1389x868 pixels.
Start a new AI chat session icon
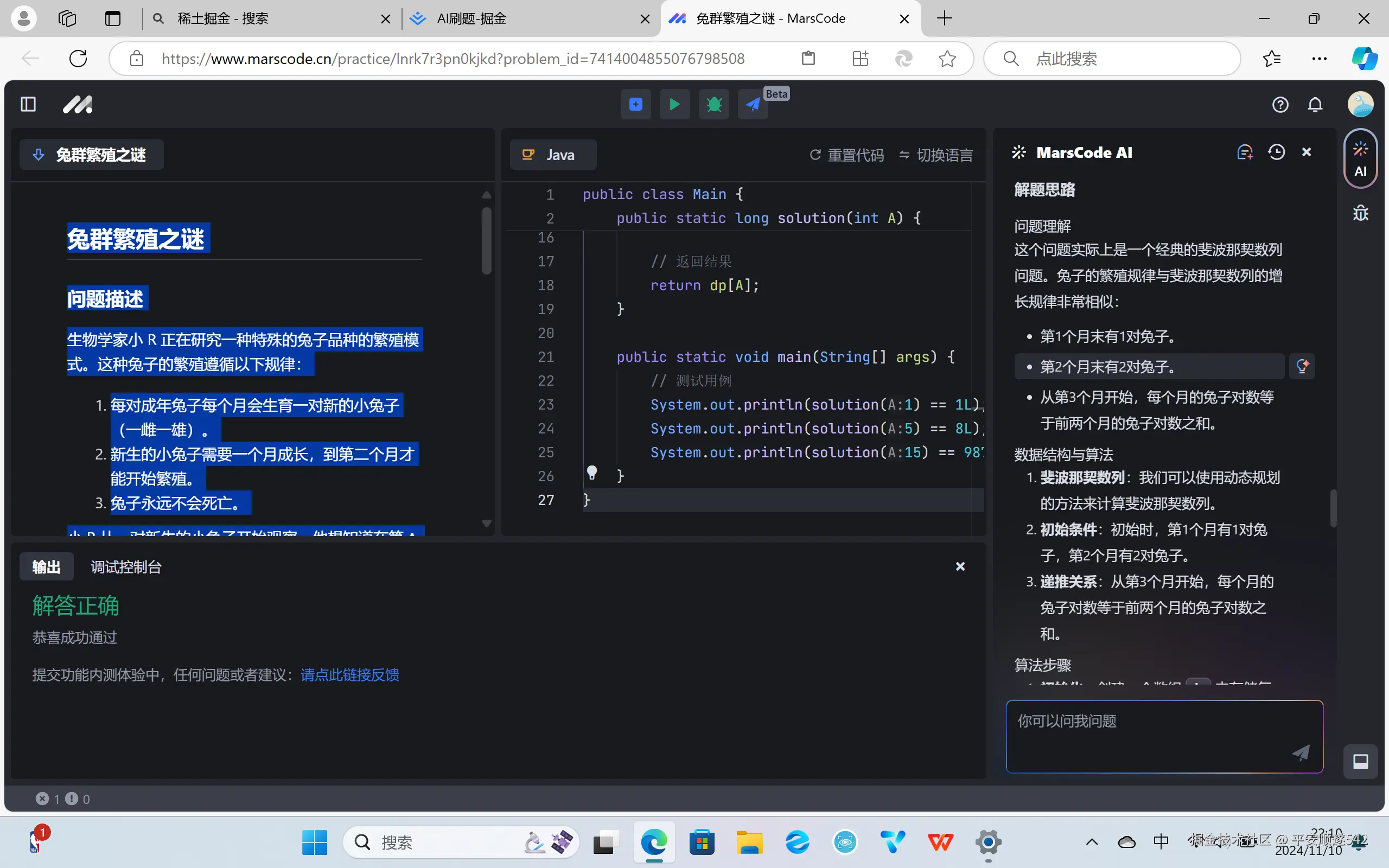1244,152
